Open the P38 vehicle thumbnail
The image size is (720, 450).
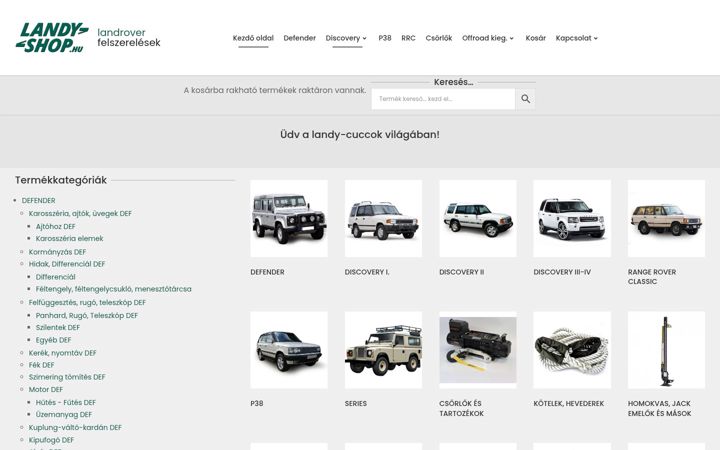(x=289, y=350)
